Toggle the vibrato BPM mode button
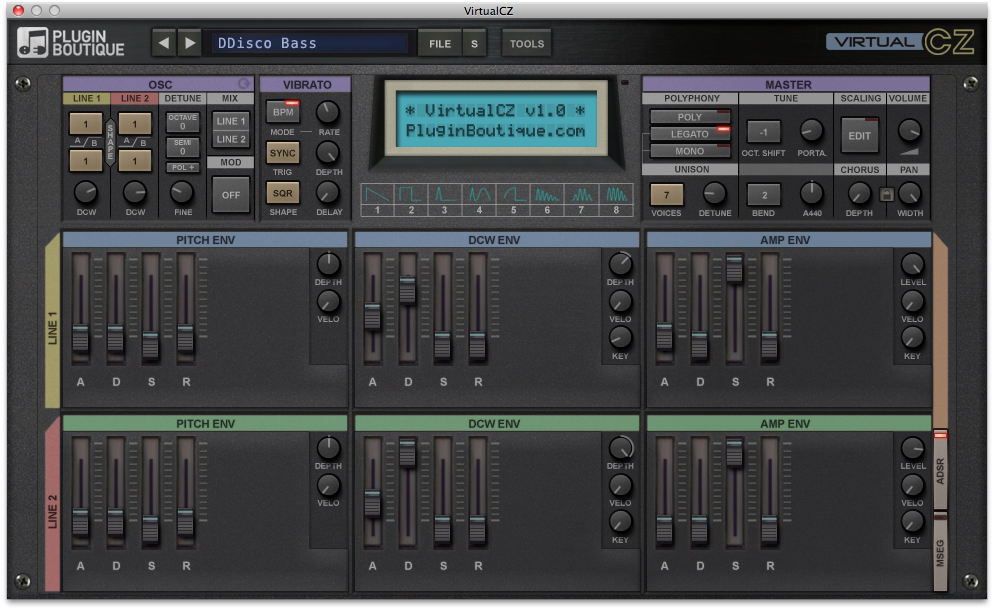 tap(283, 113)
